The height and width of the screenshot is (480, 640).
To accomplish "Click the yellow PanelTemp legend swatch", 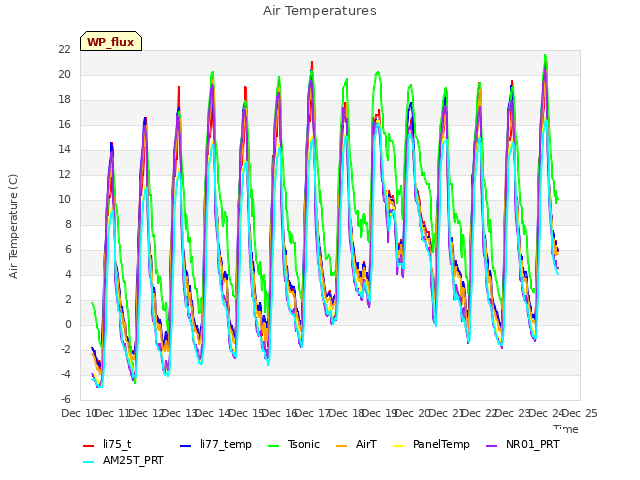I will [398, 446].
